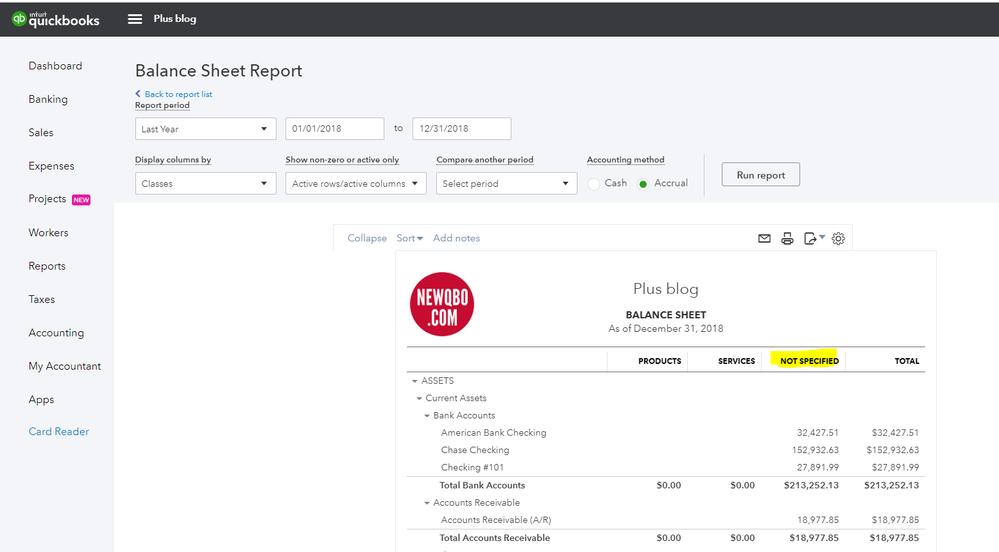Click the start date field 01/01/2018

(x=334, y=128)
